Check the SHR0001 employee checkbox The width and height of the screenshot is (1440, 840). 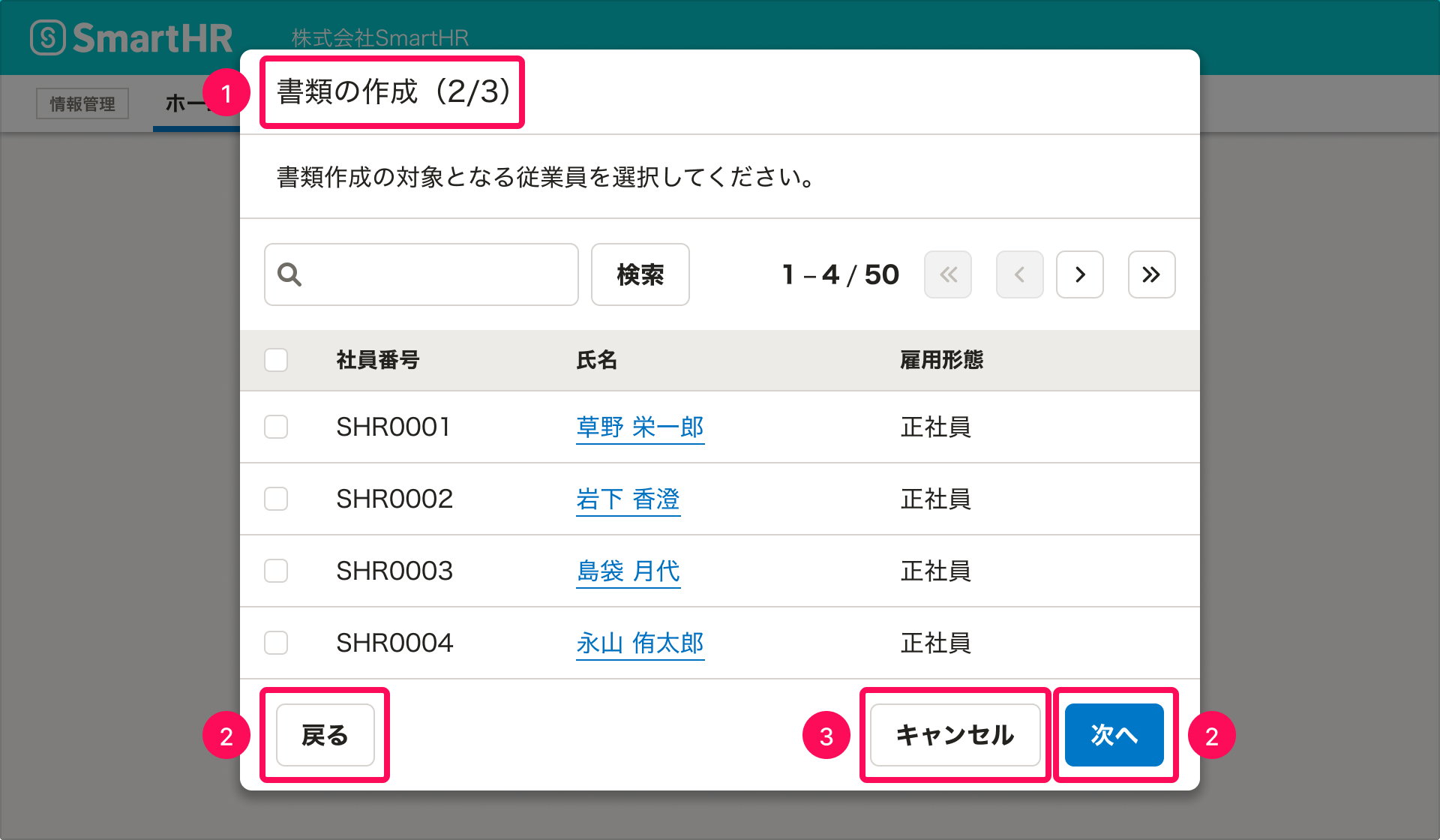click(x=276, y=427)
